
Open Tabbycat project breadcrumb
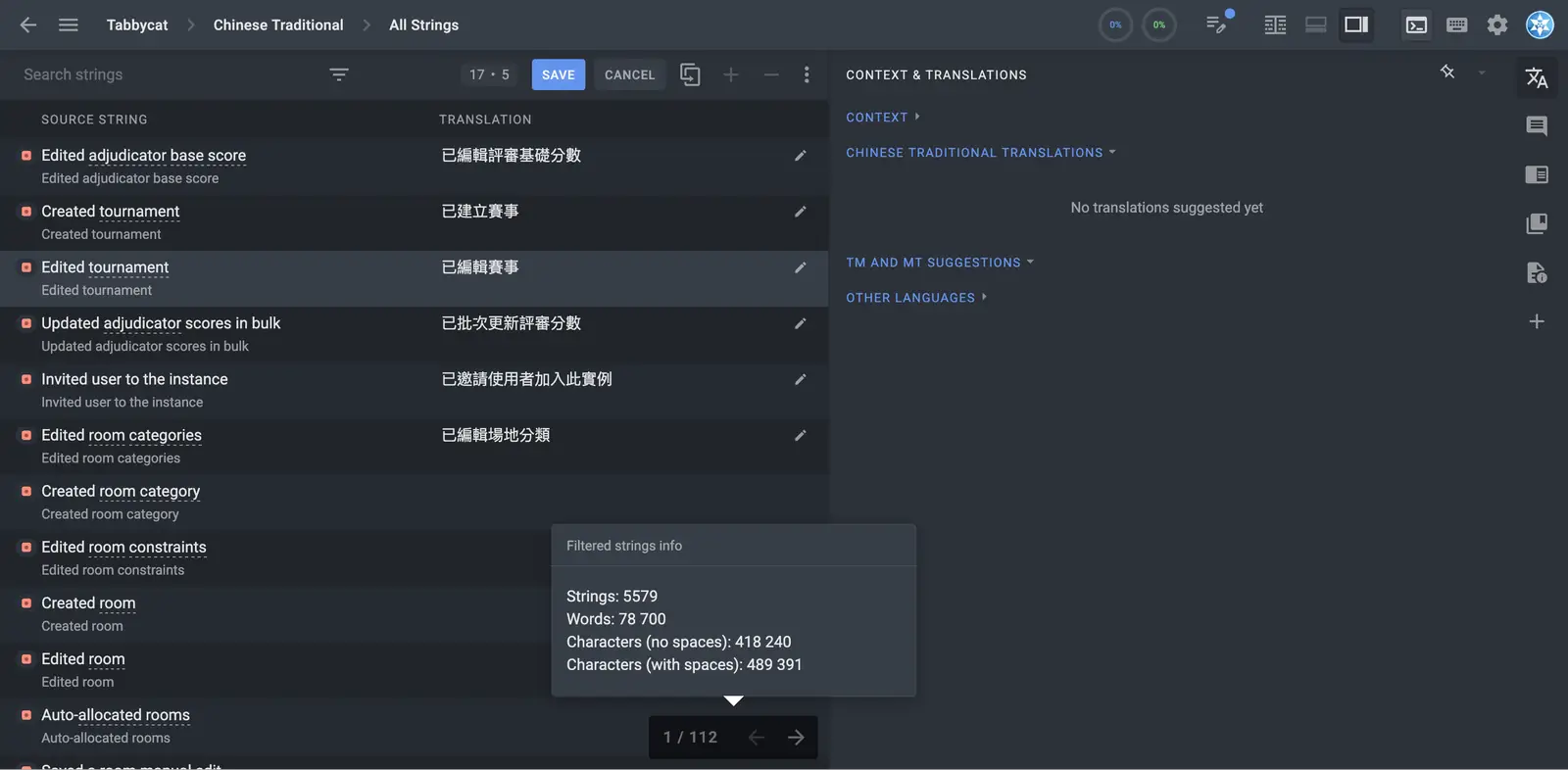[x=137, y=24]
